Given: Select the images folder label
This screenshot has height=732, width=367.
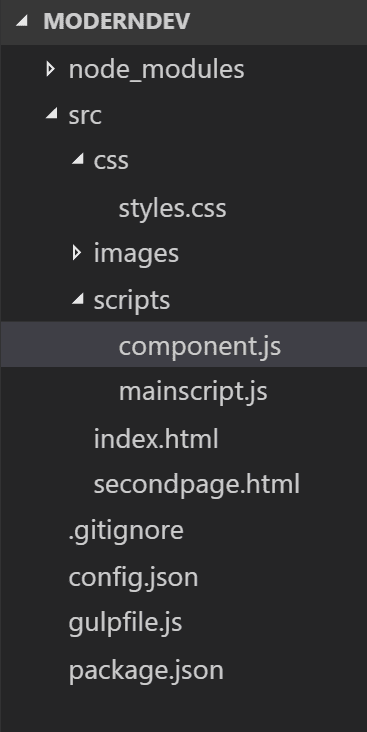Looking at the screenshot, I should tap(136, 254).
